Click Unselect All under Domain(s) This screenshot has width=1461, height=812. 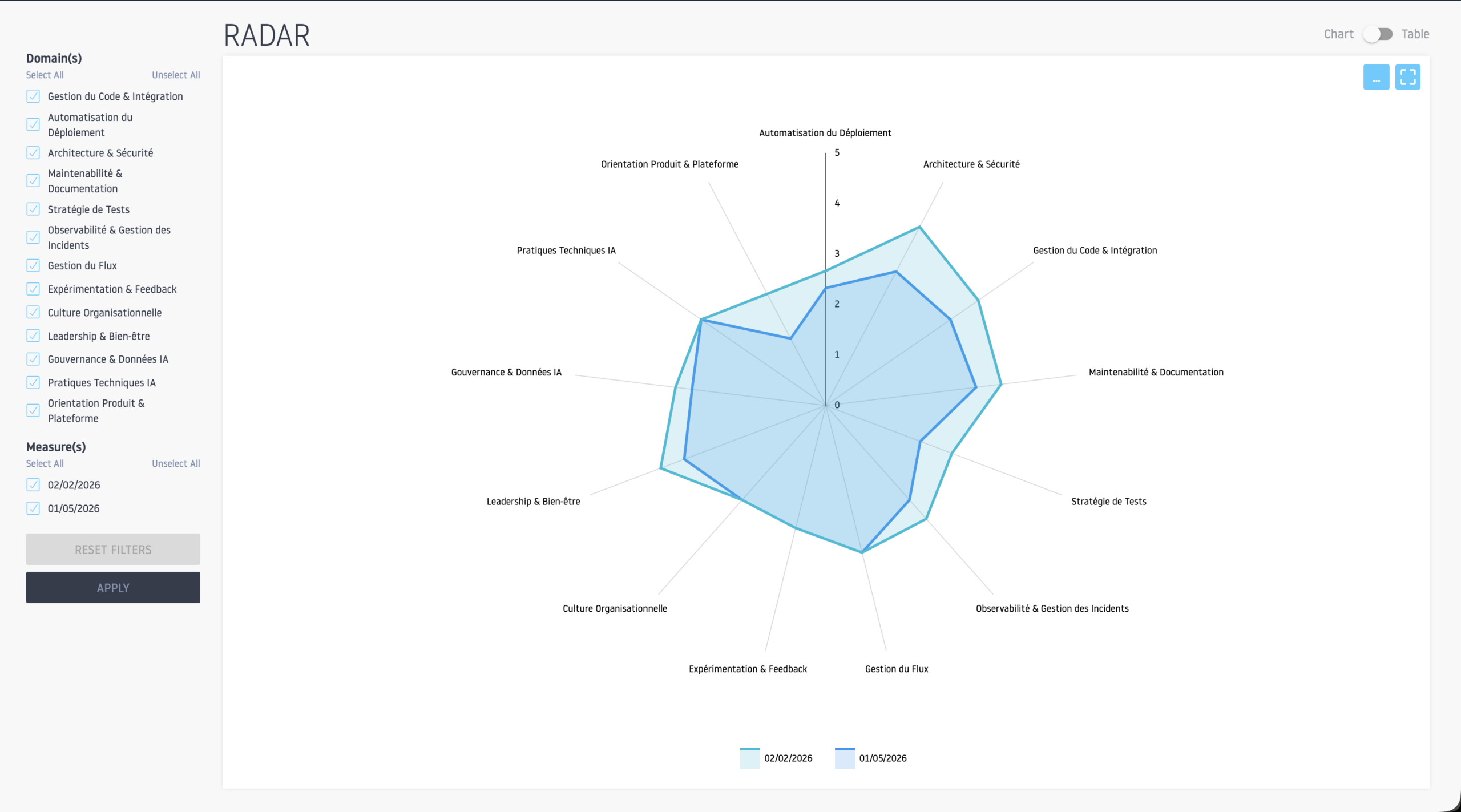point(176,75)
